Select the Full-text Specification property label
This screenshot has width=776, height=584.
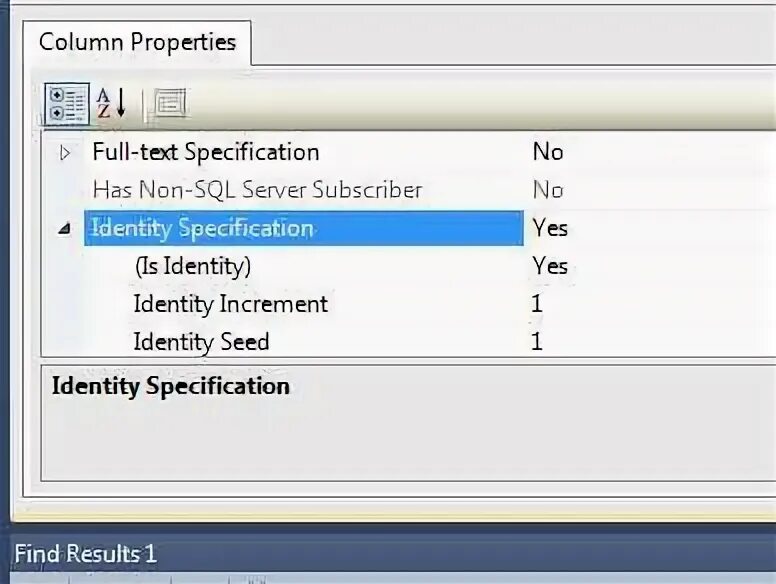tap(205, 152)
